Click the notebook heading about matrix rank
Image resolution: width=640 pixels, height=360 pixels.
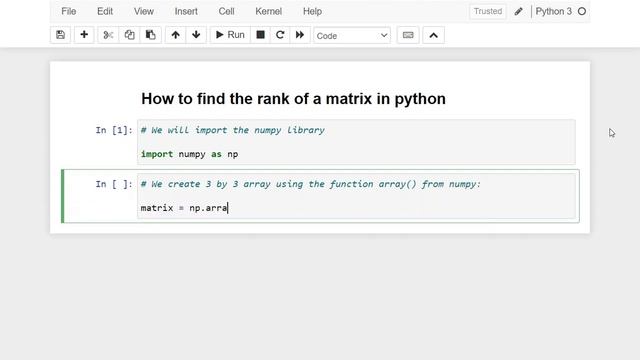point(293,99)
